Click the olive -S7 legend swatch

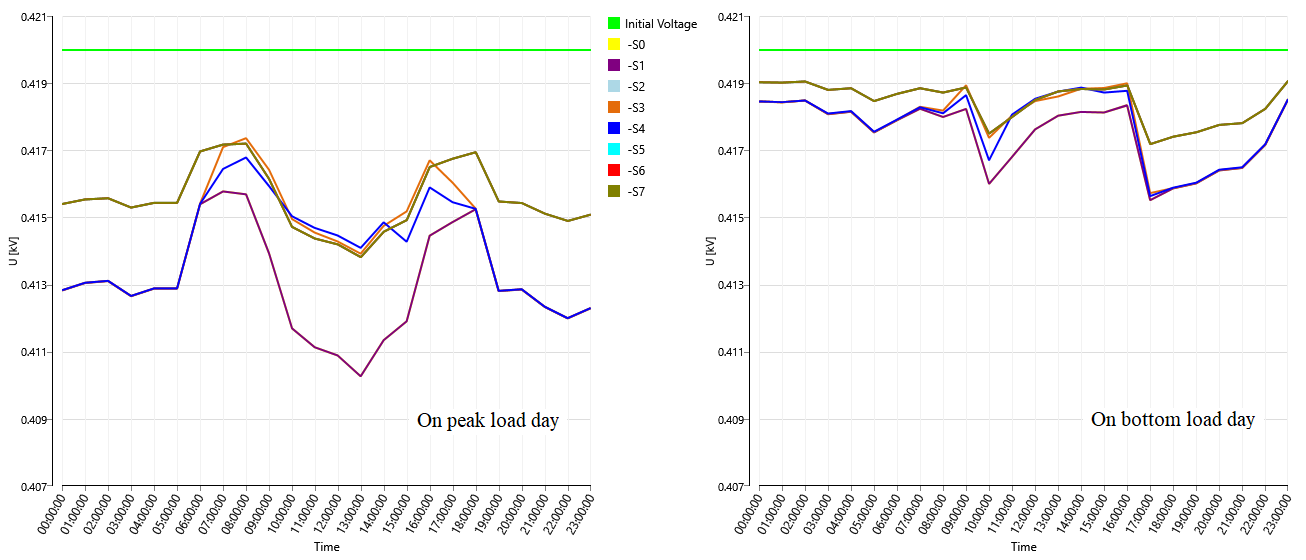[x=613, y=191]
